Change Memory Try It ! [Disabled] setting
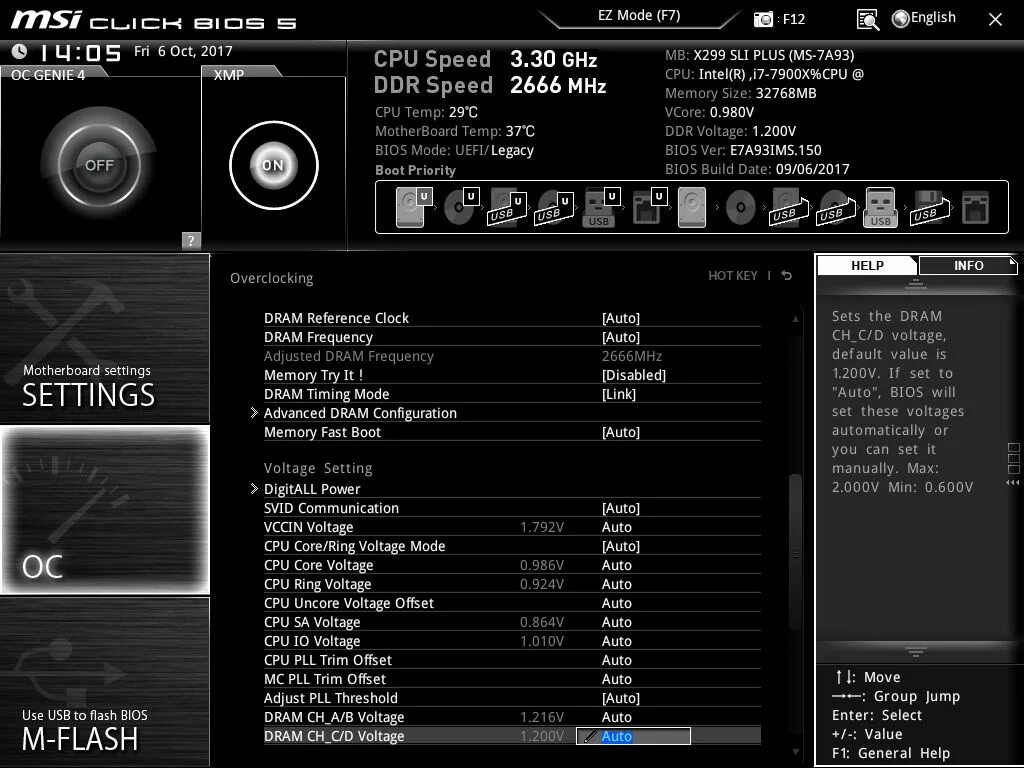Image resolution: width=1024 pixels, height=768 pixels. point(633,375)
